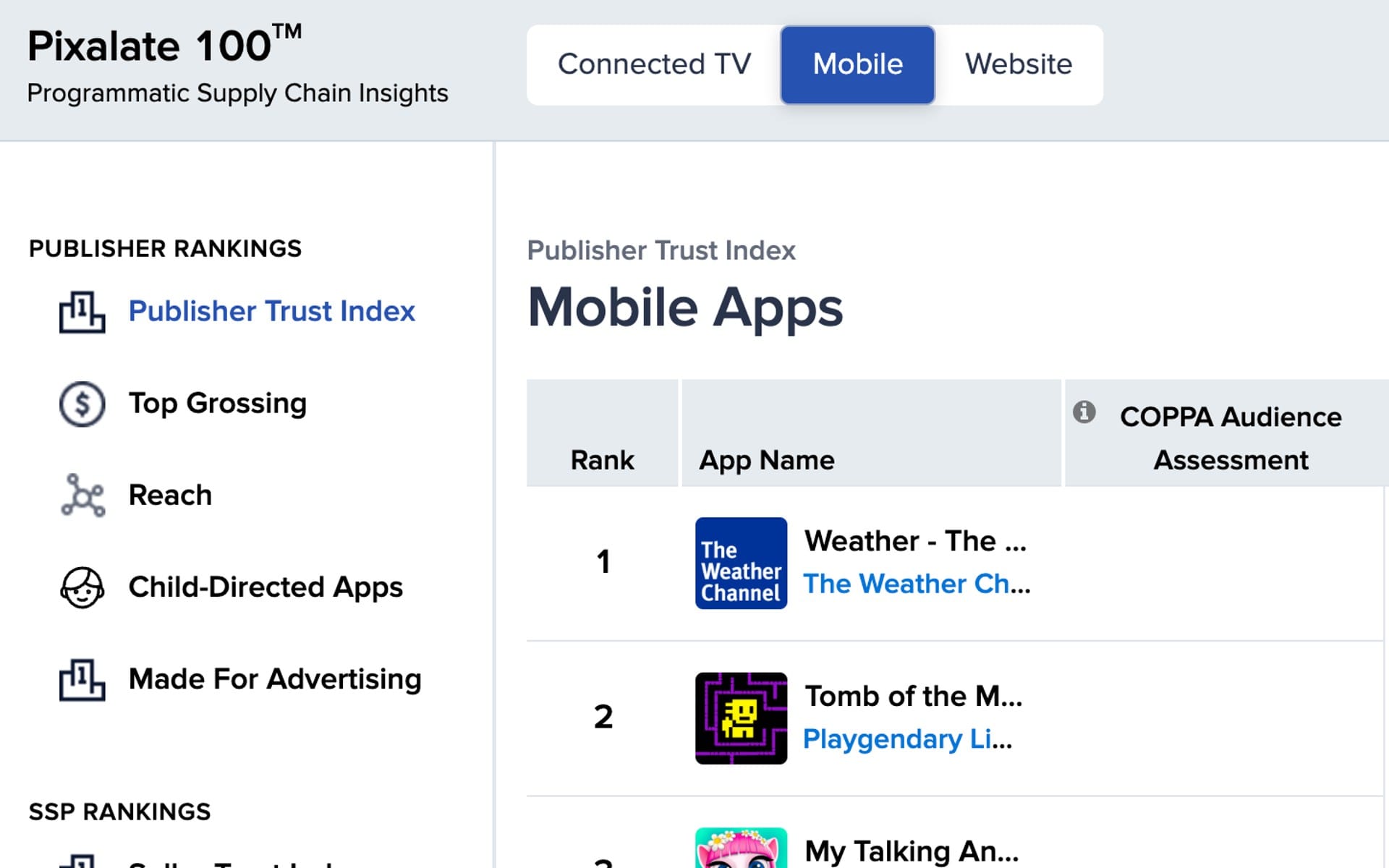Image resolution: width=1389 pixels, height=868 pixels.
Task: Open The Weather Channel publisher link
Action: [917, 584]
